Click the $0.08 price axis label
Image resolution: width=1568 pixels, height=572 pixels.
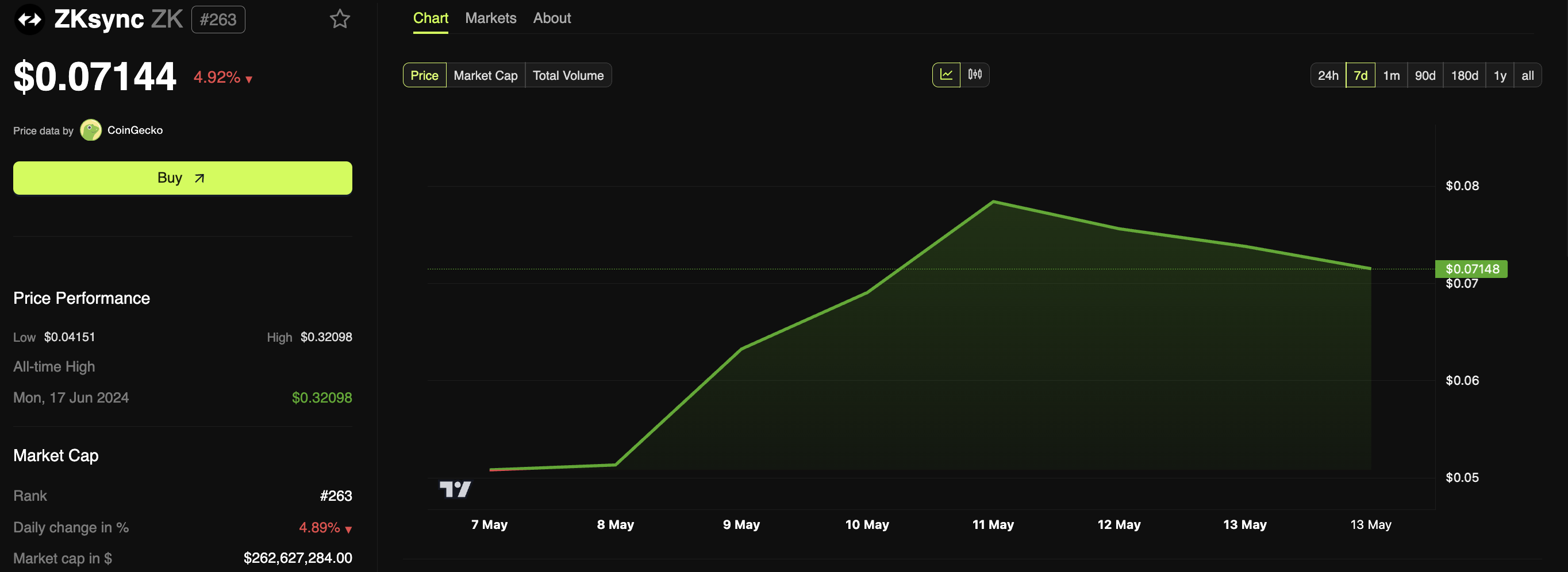click(1462, 185)
